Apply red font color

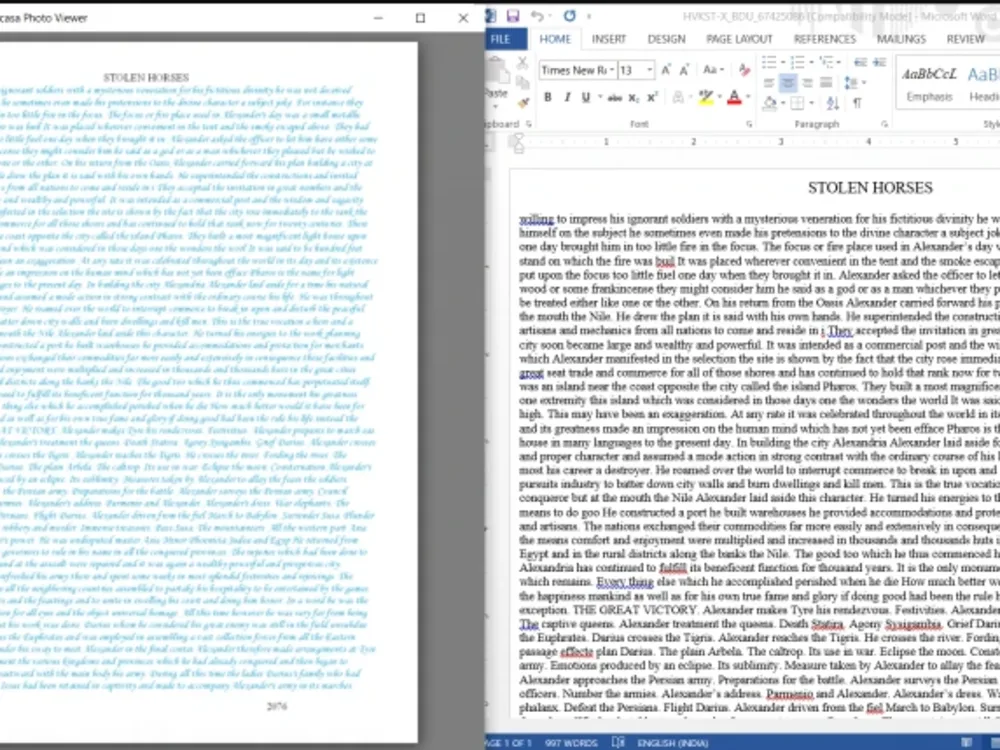tap(735, 98)
